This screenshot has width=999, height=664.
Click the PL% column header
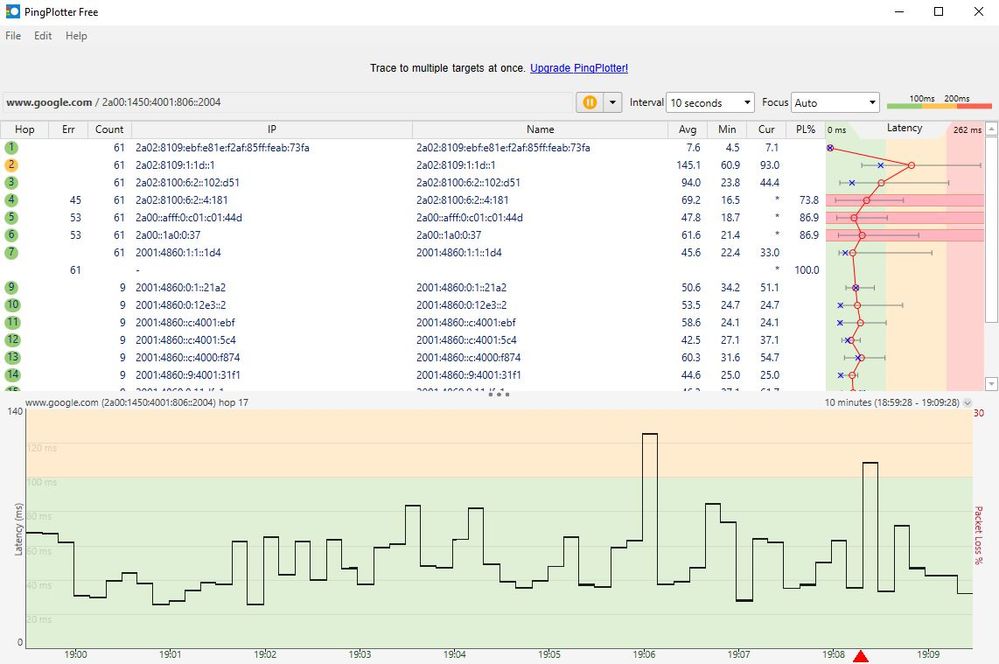point(805,130)
